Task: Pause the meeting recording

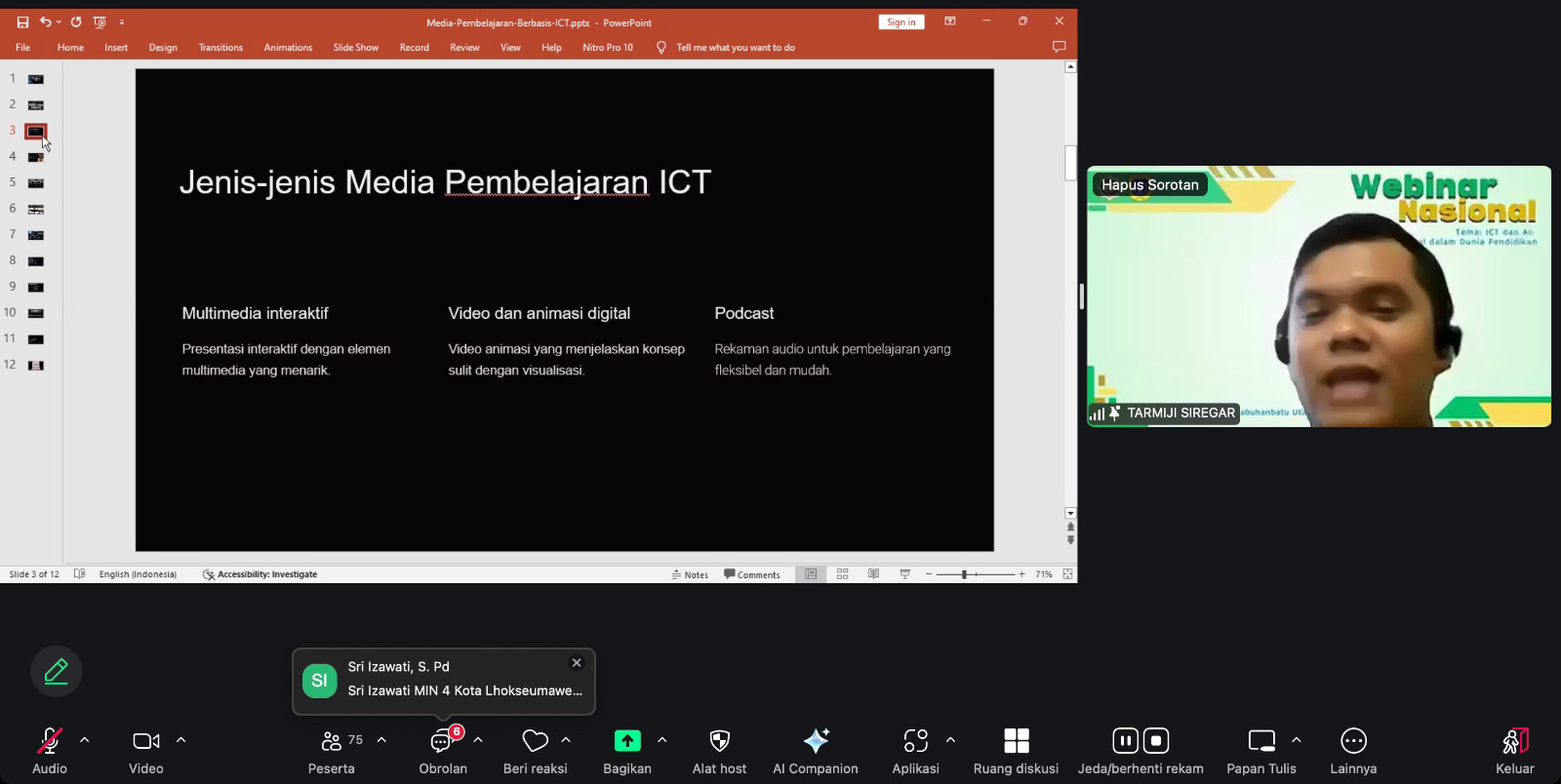Action: tap(1125, 741)
